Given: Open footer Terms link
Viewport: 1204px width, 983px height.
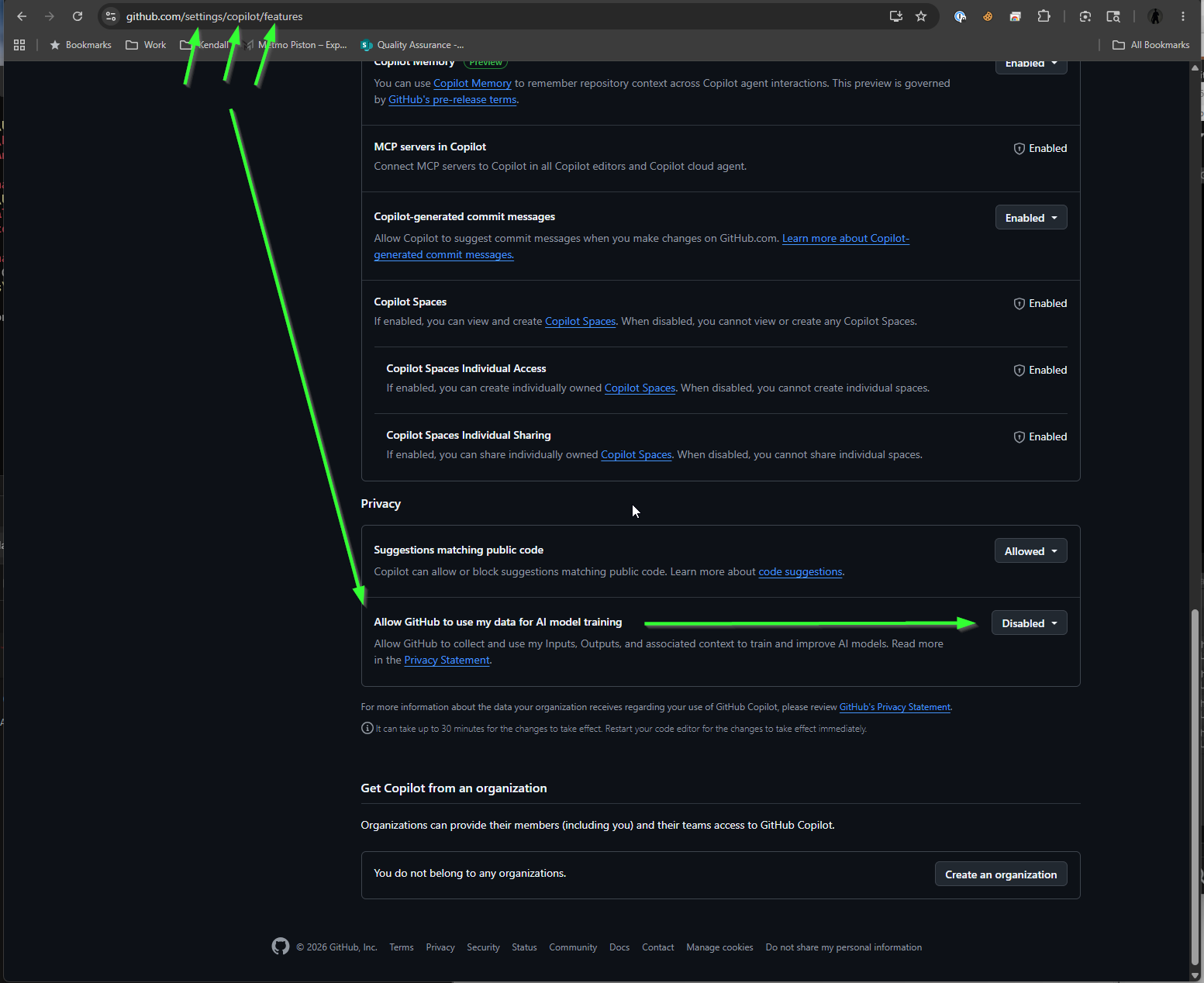Looking at the screenshot, I should click(x=402, y=947).
